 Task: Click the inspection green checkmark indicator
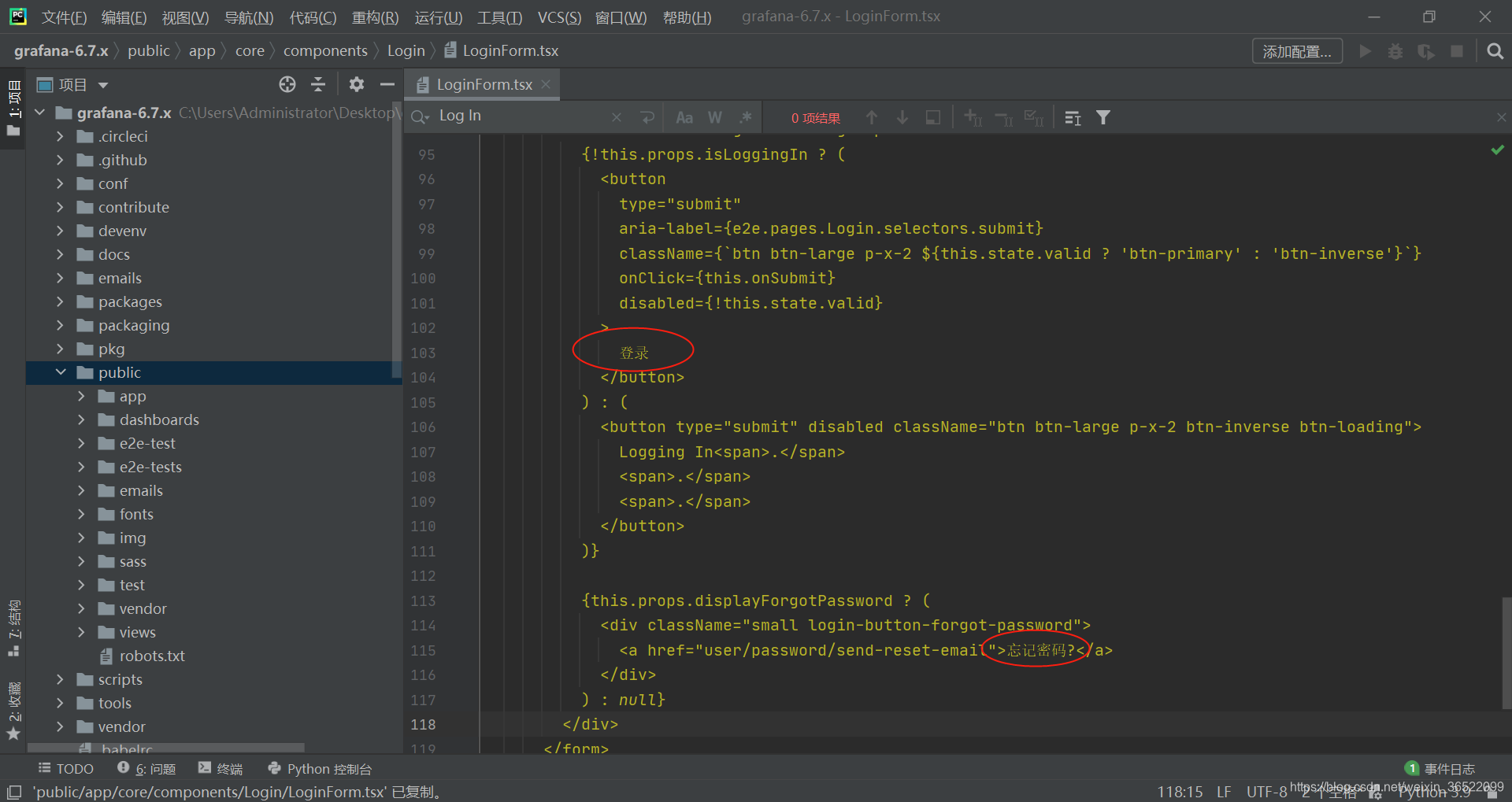1497,150
